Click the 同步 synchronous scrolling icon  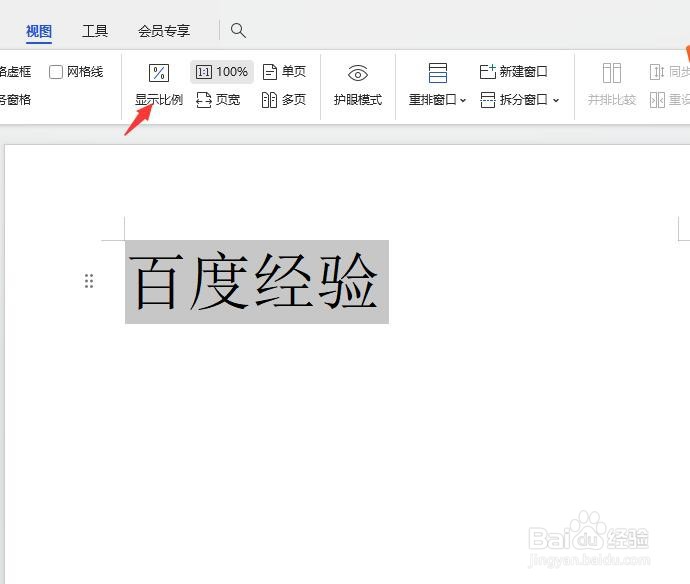pos(657,72)
